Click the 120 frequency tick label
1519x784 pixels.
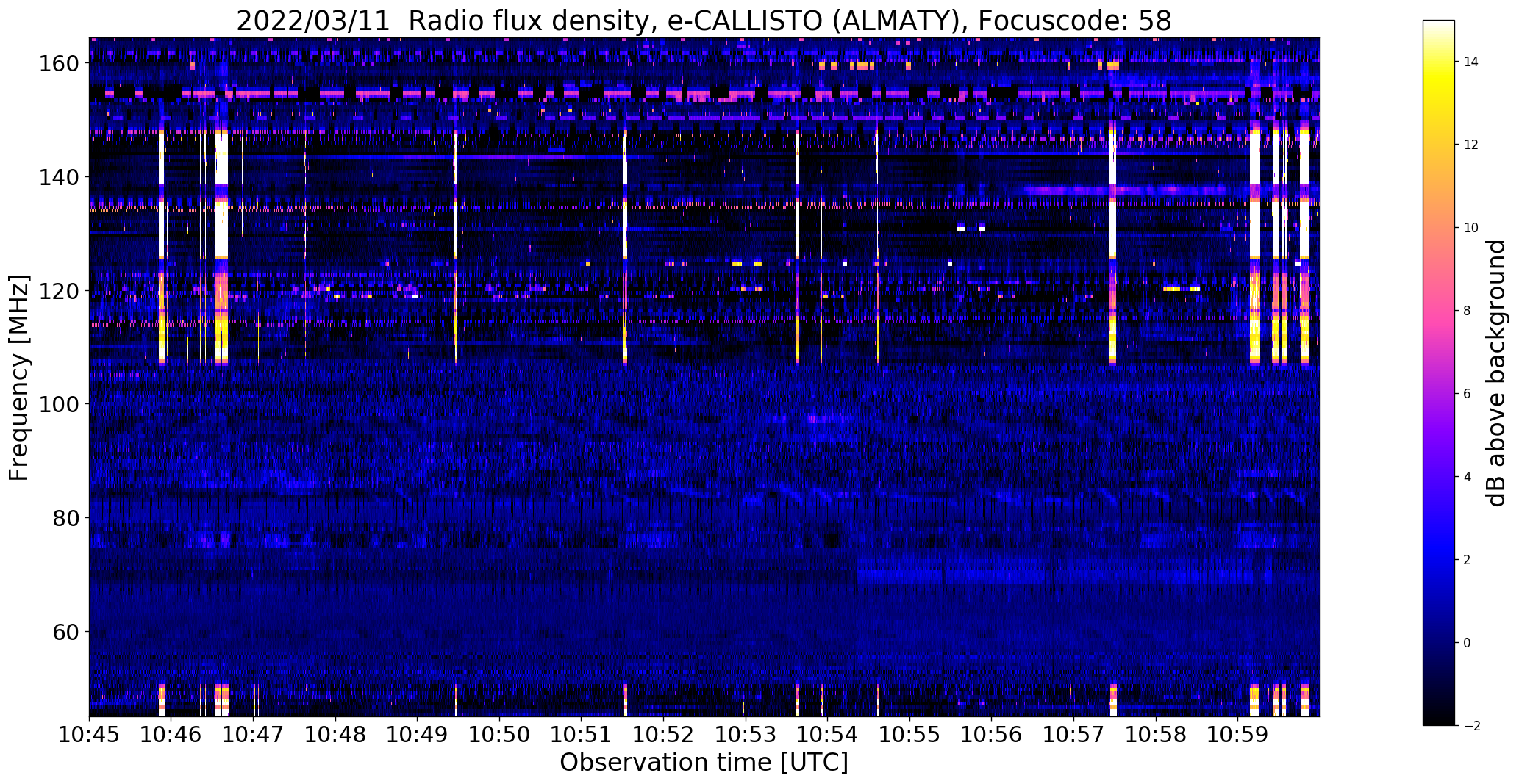tap(58, 291)
